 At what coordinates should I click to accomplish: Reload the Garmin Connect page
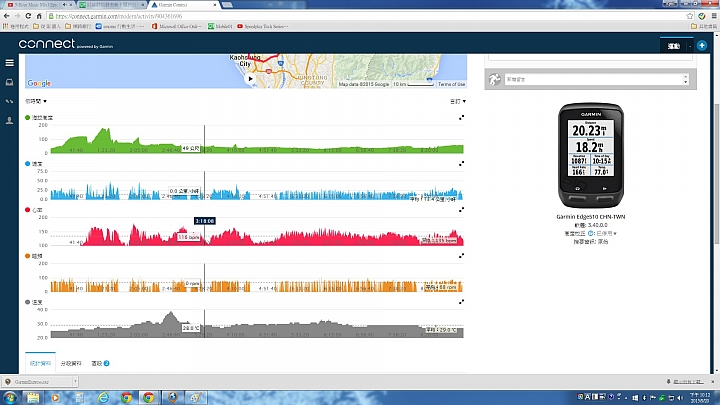(28, 16)
